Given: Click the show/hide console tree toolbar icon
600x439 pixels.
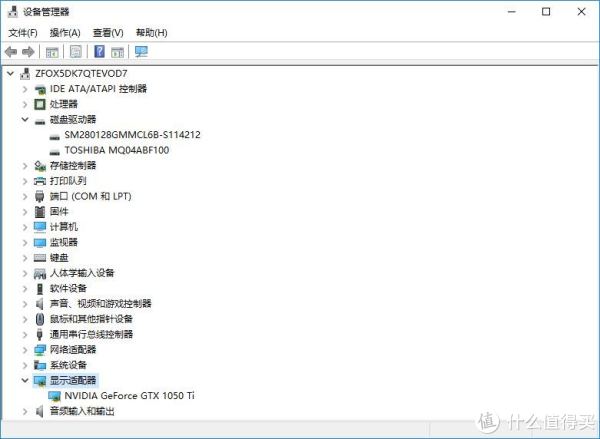Looking at the screenshot, I should [52, 52].
